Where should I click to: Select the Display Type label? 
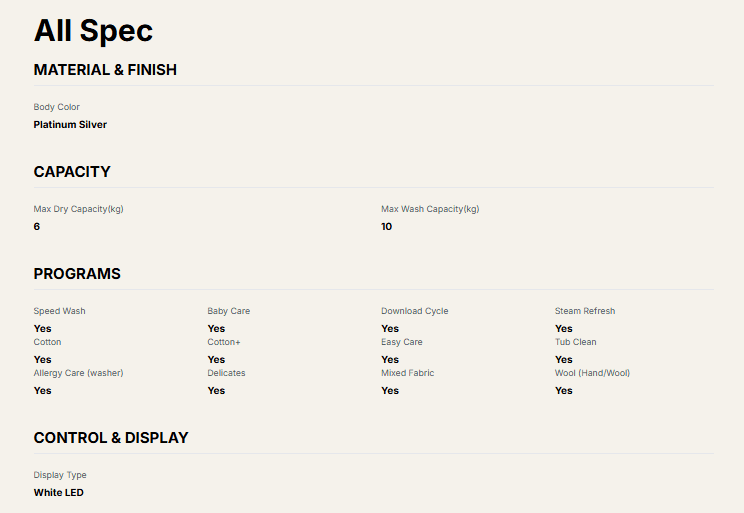[60, 475]
